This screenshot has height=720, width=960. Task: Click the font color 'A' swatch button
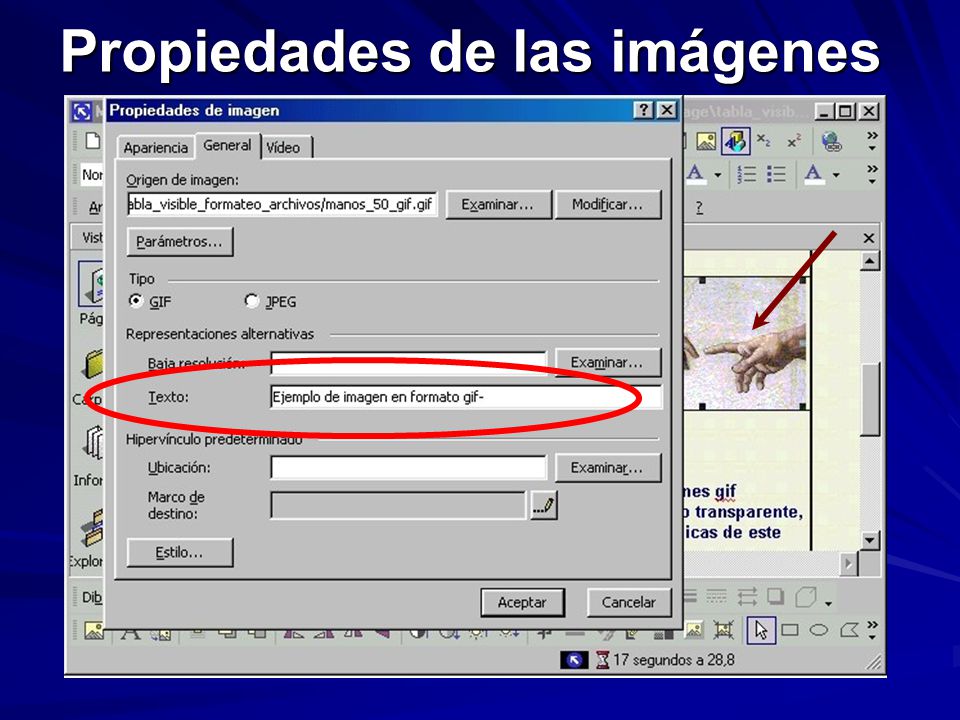tap(813, 174)
